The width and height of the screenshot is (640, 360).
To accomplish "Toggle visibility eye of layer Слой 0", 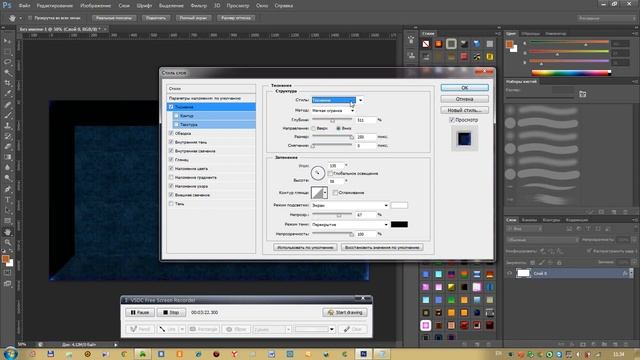I will (509, 273).
